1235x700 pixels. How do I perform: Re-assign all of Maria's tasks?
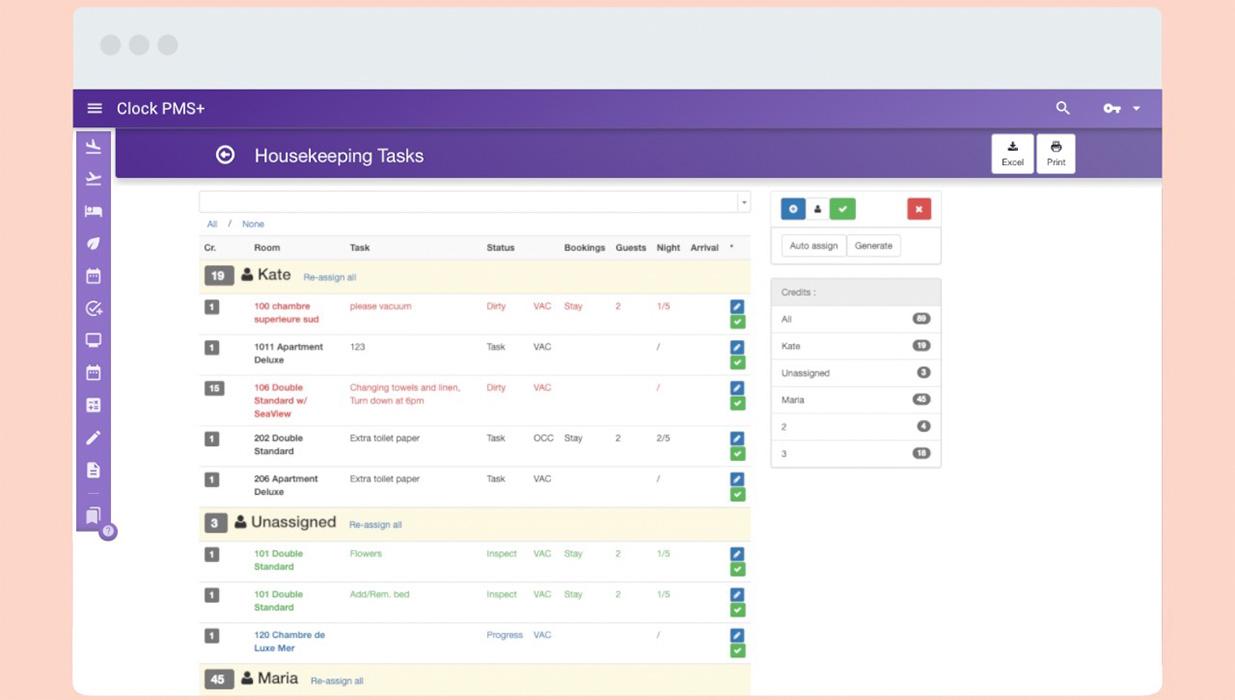[337, 681]
